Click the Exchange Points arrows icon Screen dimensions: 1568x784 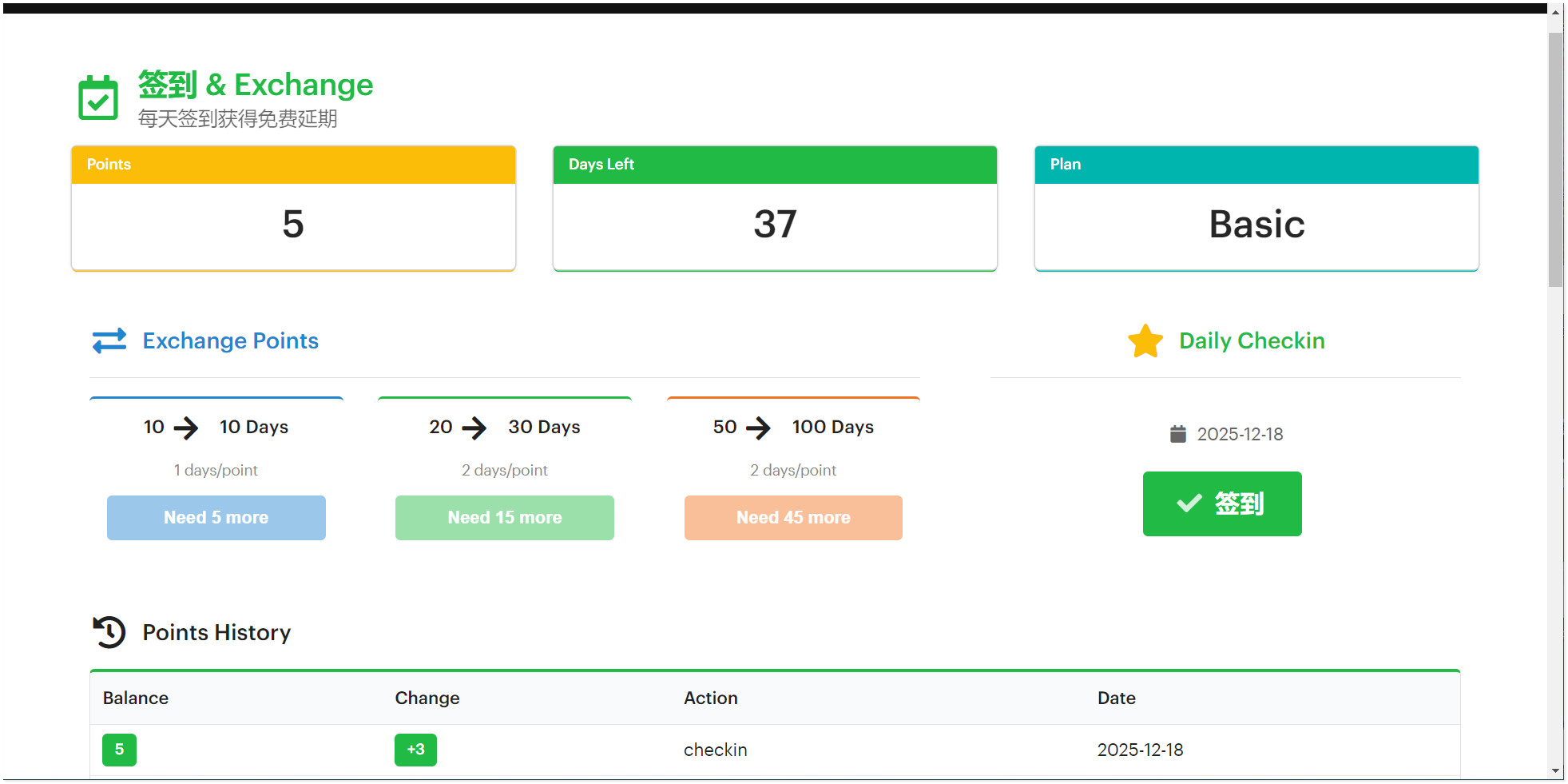[109, 340]
